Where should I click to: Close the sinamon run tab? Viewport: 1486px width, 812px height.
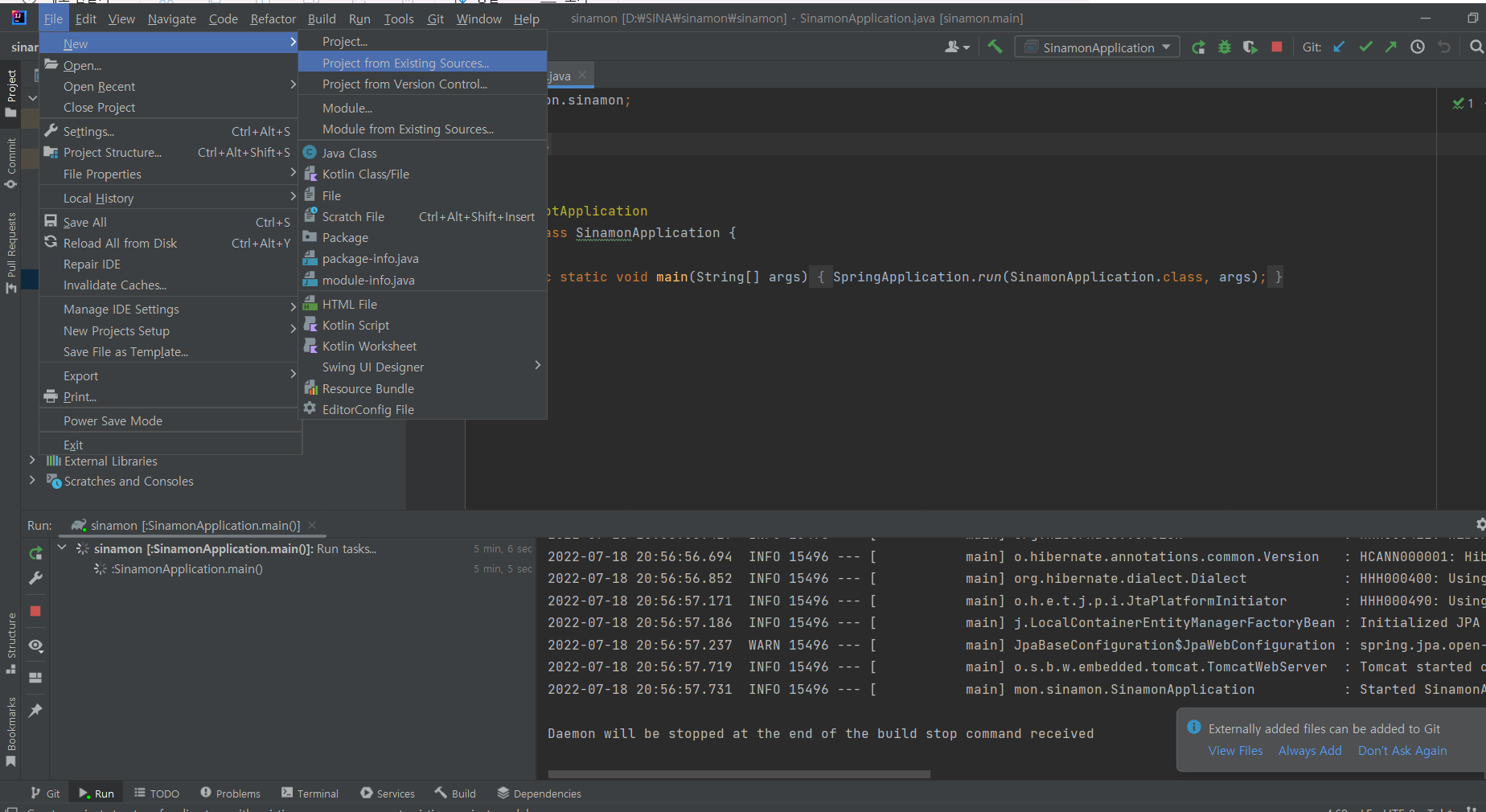pos(312,525)
